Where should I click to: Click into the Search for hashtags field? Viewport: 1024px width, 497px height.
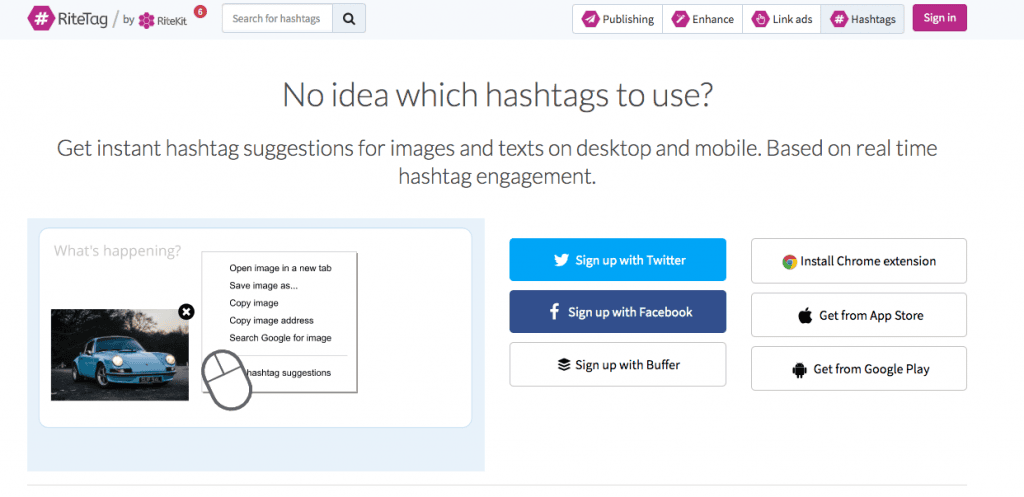click(x=278, y=18)
